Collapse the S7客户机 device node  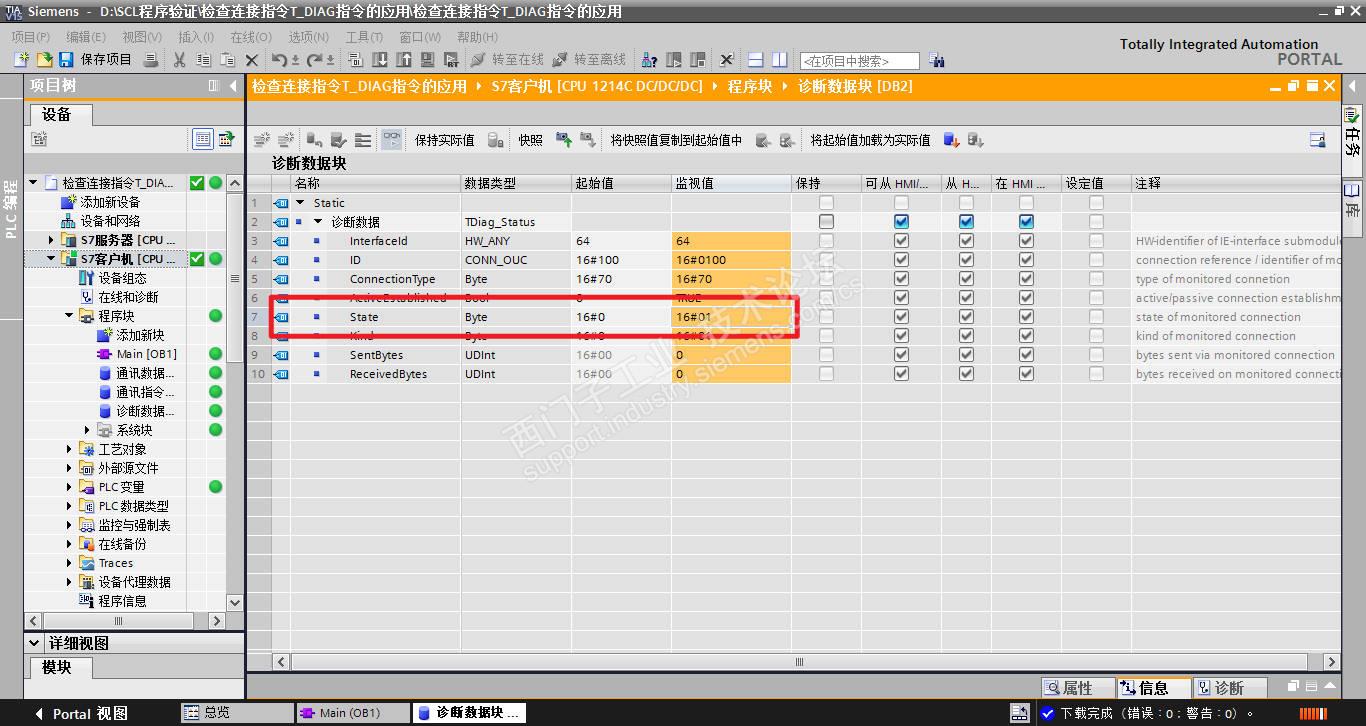52,259
